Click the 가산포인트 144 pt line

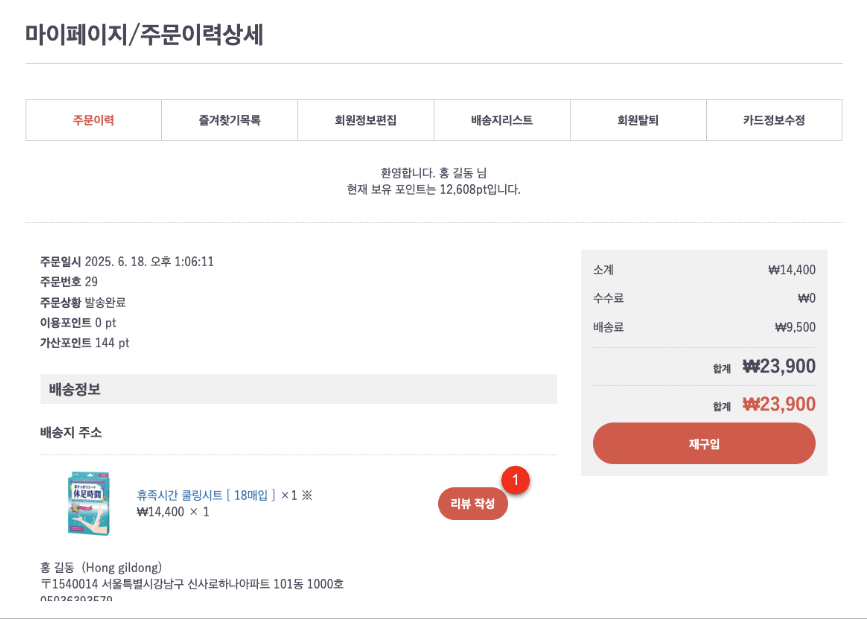85,343
